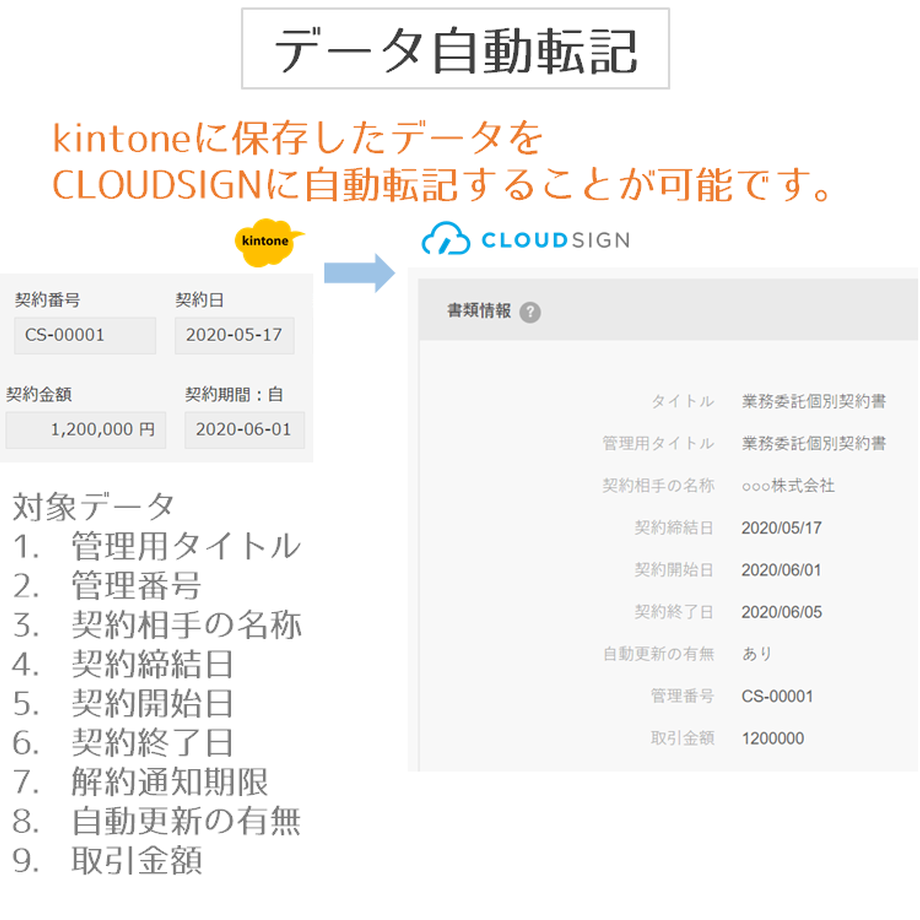The width and height of the screenshot is (920, 920).
Task: Click the 自動更新の有無 label in 書類情報 panel
Action: coord(658,654)
